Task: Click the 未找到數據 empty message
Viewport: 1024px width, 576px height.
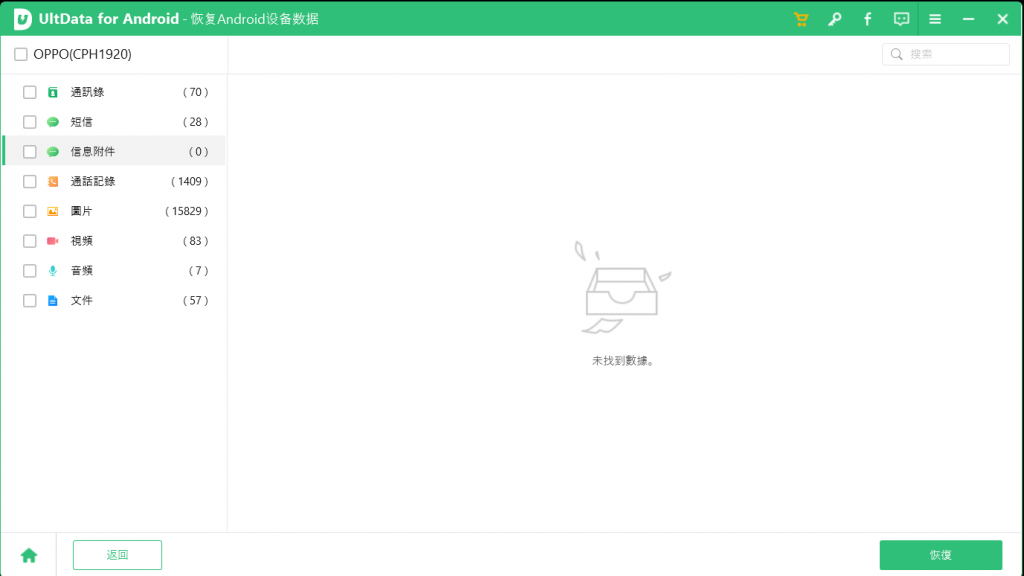Action: tap(622, 360)
